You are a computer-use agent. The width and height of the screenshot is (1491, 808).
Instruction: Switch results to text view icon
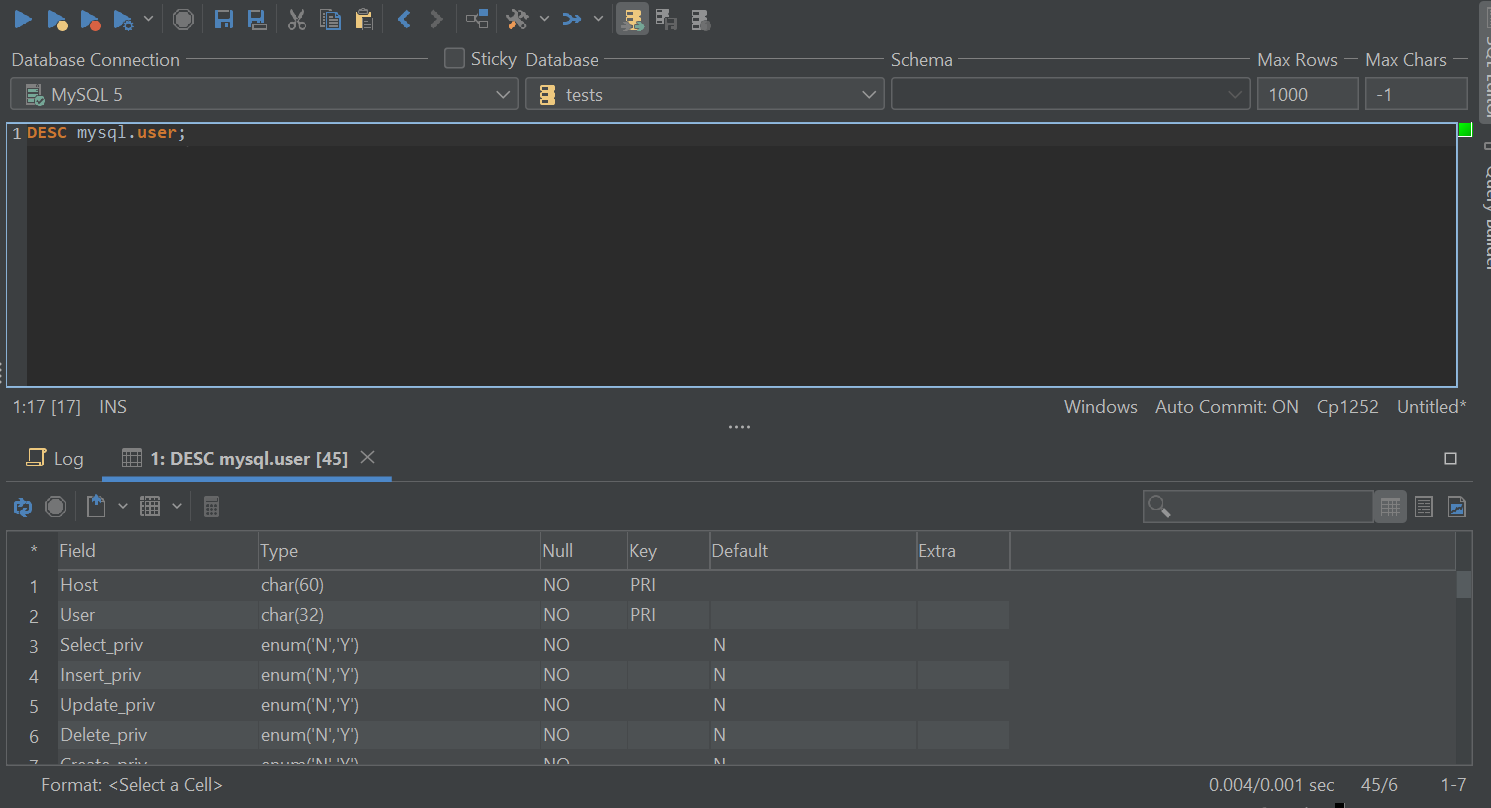(1423, 506)
